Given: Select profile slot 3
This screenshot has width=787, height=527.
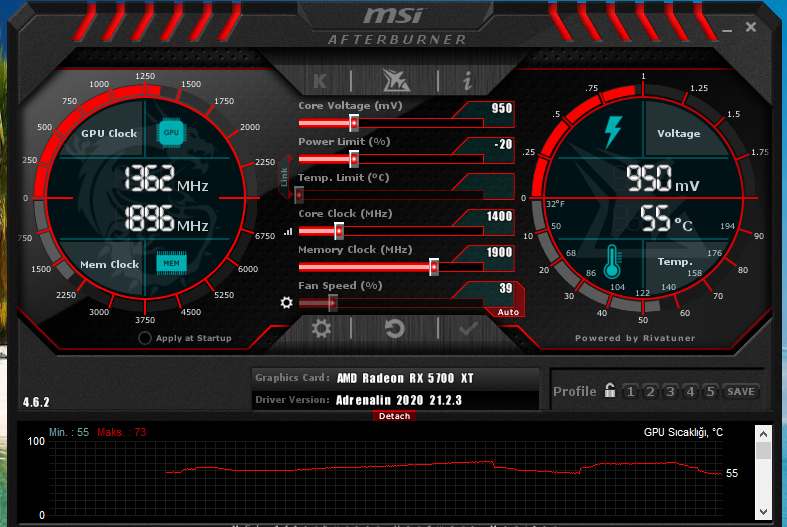Looking at the screenshot, I should coord(671,391).
